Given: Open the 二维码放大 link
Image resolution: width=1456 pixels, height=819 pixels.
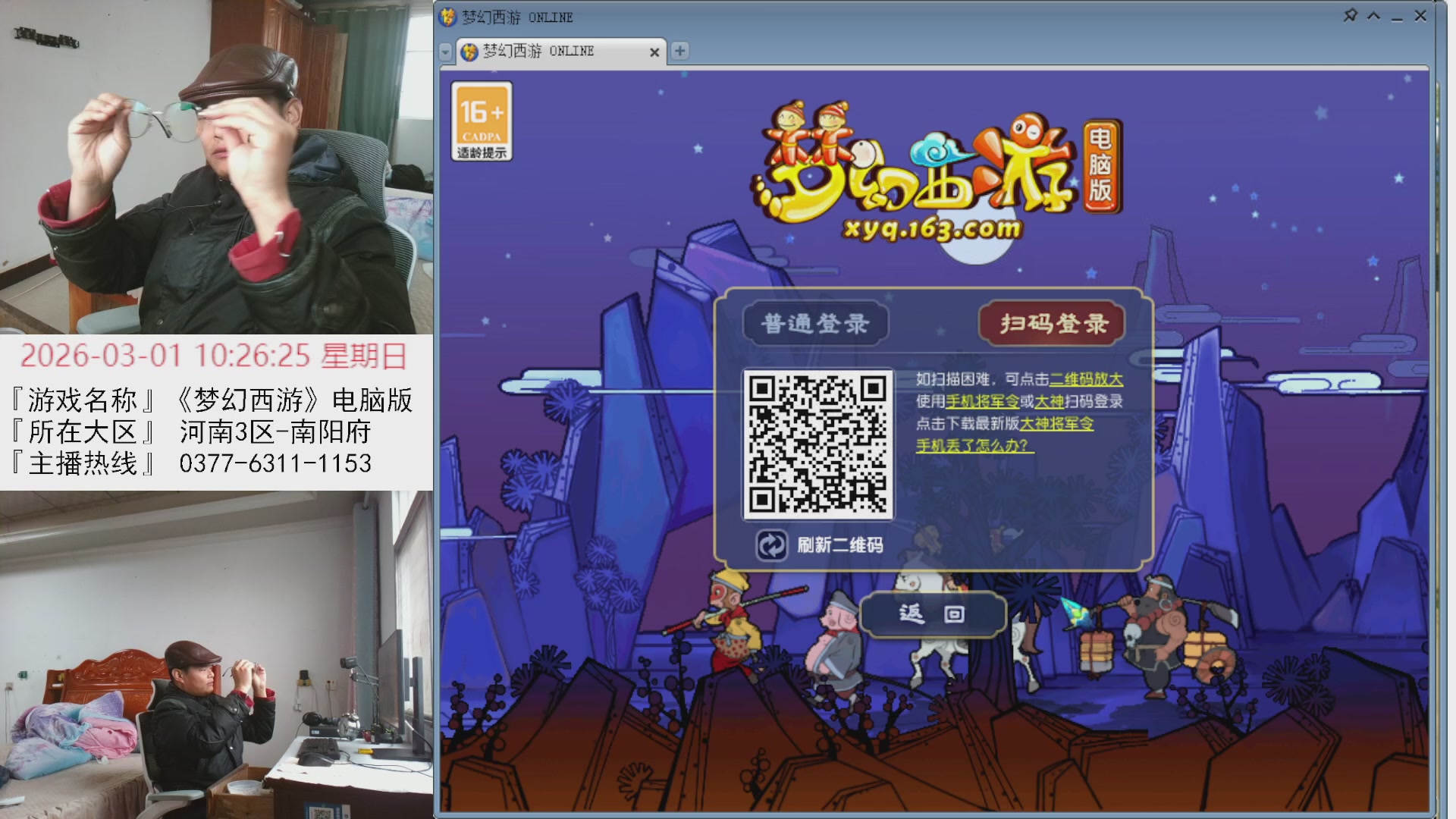Looking at the screenshot, I should coord(1085,379).
